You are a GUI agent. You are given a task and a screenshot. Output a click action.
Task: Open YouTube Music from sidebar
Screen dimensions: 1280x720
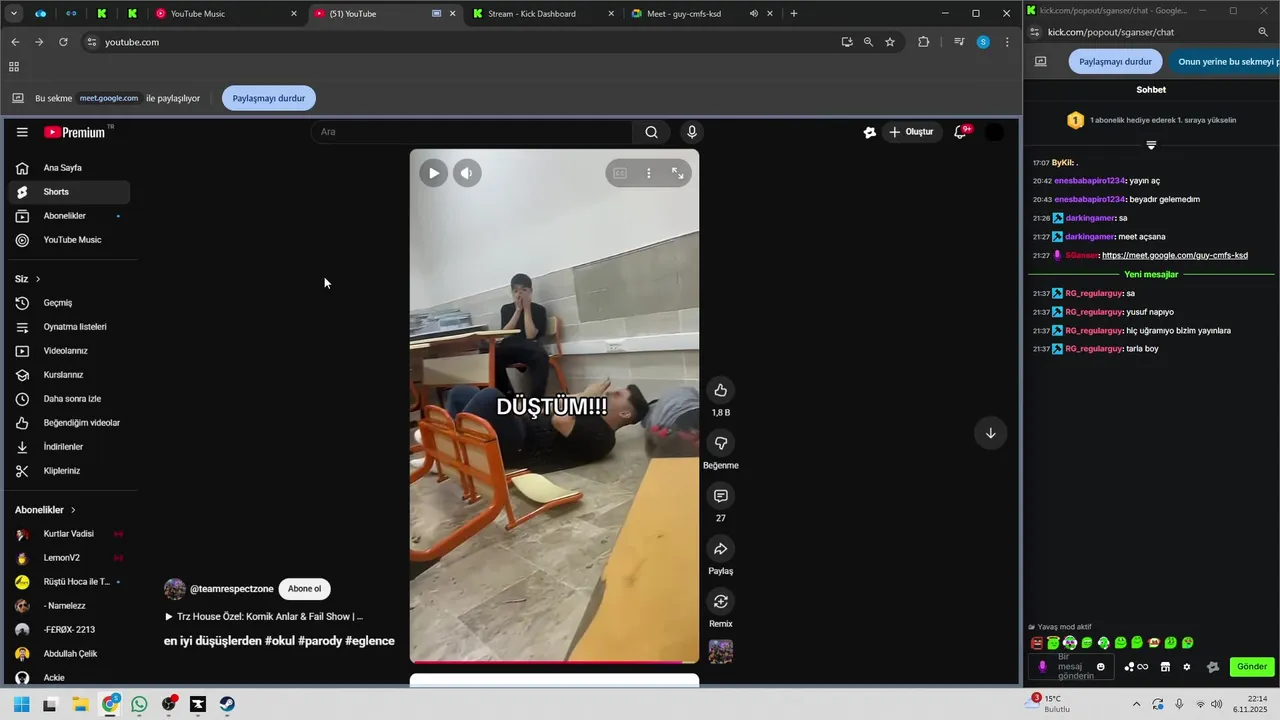(67, 240)
